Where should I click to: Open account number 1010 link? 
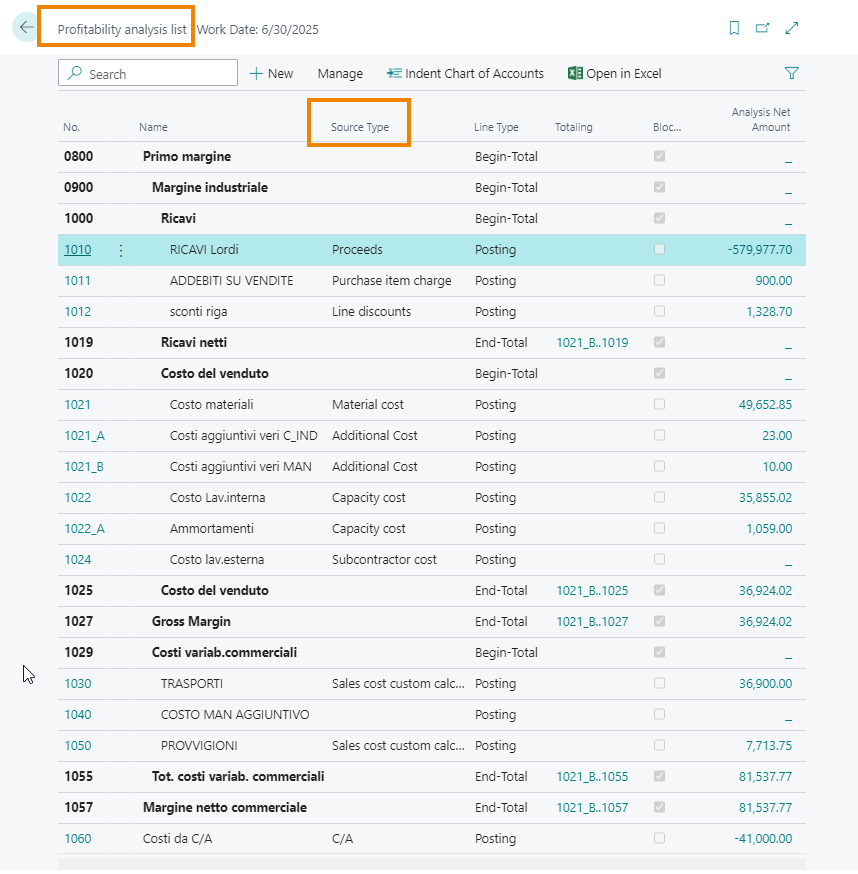77,250
